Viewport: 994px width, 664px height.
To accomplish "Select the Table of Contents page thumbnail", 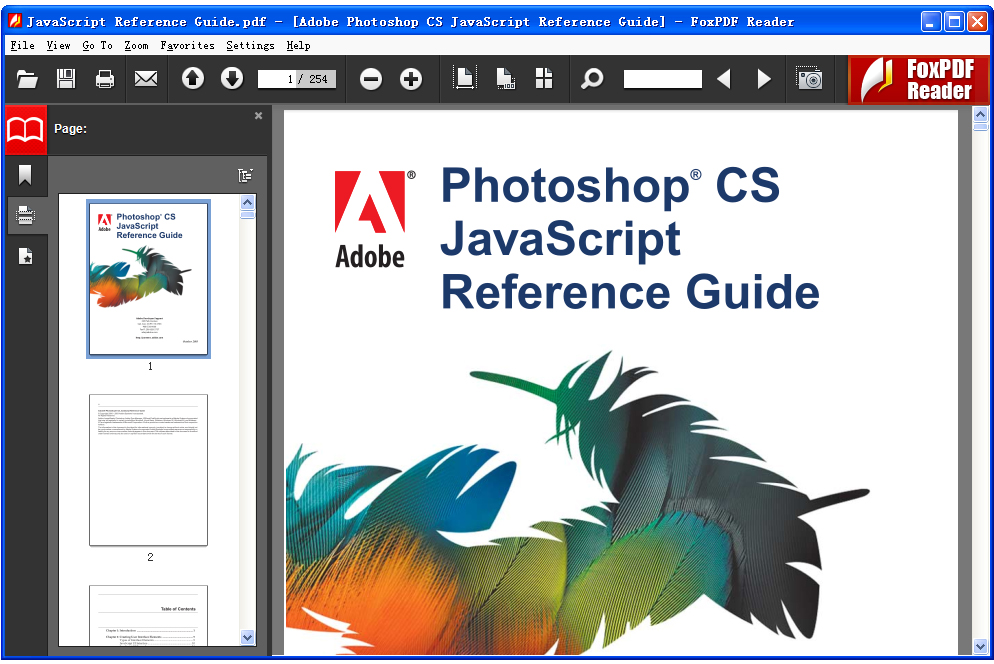I will (148, 615).
